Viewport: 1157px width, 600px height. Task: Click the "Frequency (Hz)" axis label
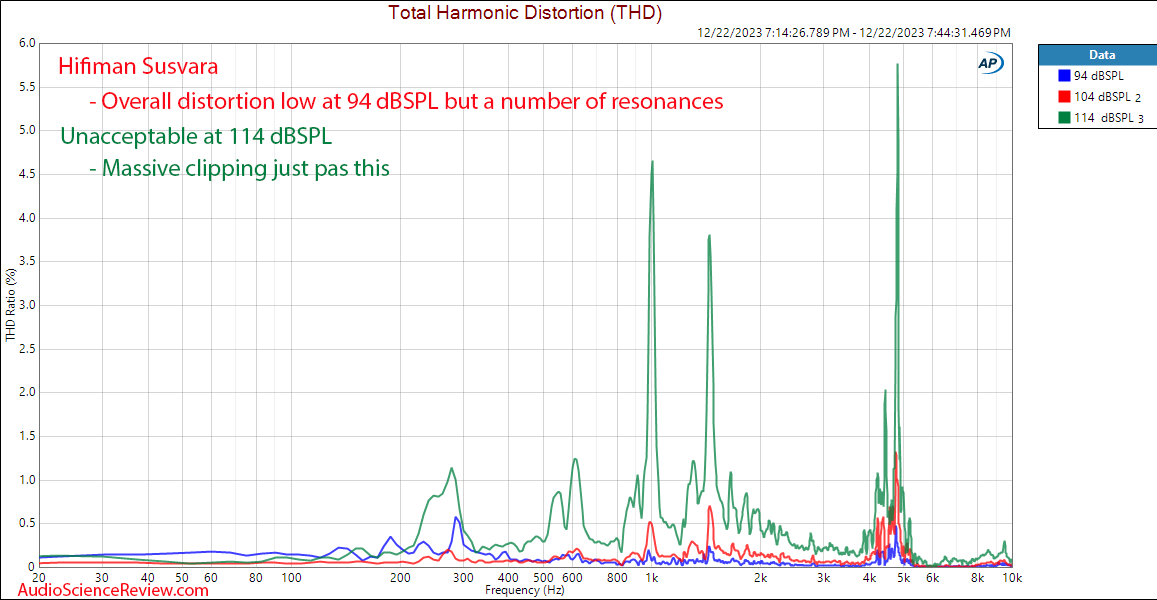(525, 590)
